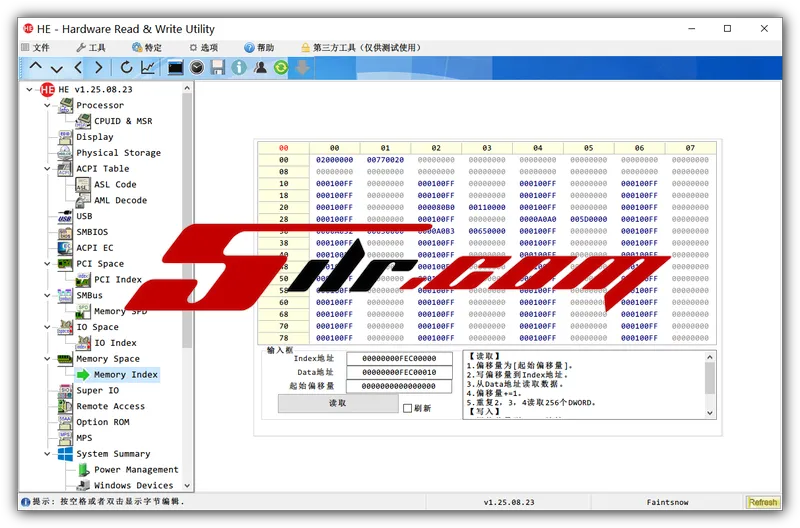
Task: Click the green circular update icon
Action: tap(281, 67)
